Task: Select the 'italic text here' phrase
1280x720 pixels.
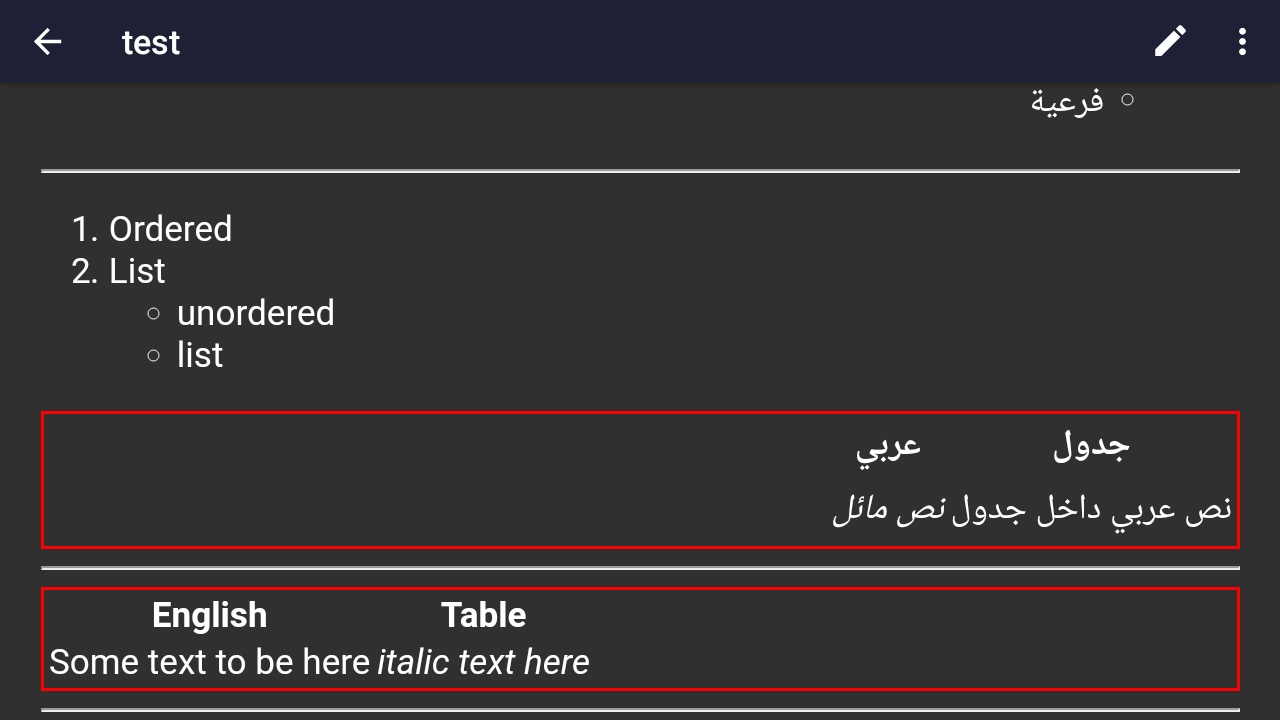Action: tap(483, 661)
